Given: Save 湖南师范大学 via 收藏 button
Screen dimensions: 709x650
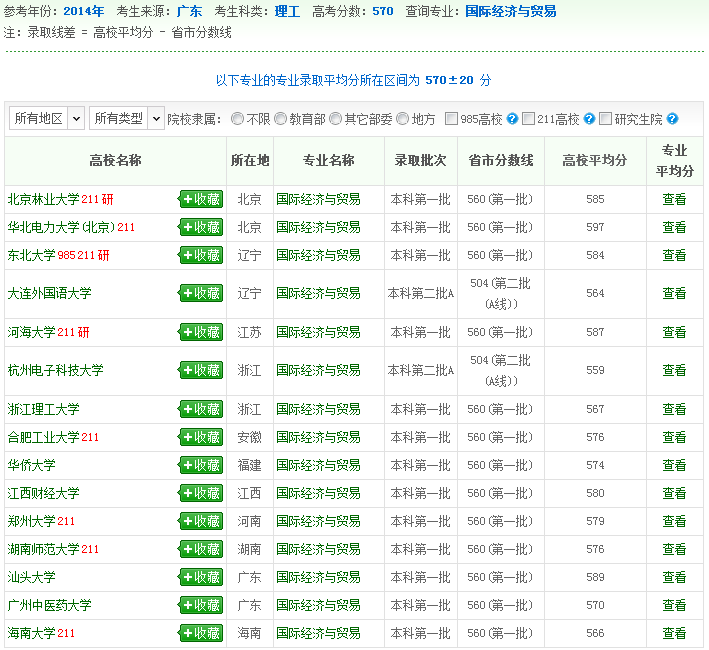Looking at the screenshot, I should pyautogui.click(x=201, y=549).
